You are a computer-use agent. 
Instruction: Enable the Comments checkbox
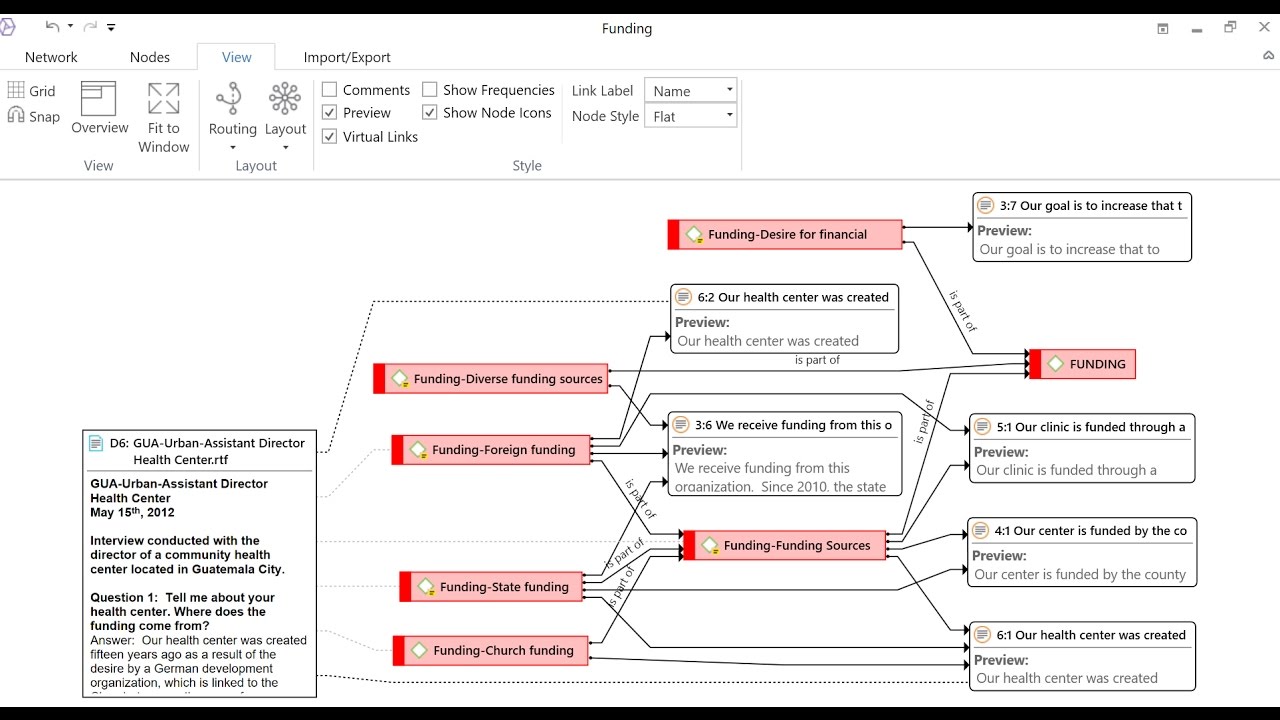point(330,90)
